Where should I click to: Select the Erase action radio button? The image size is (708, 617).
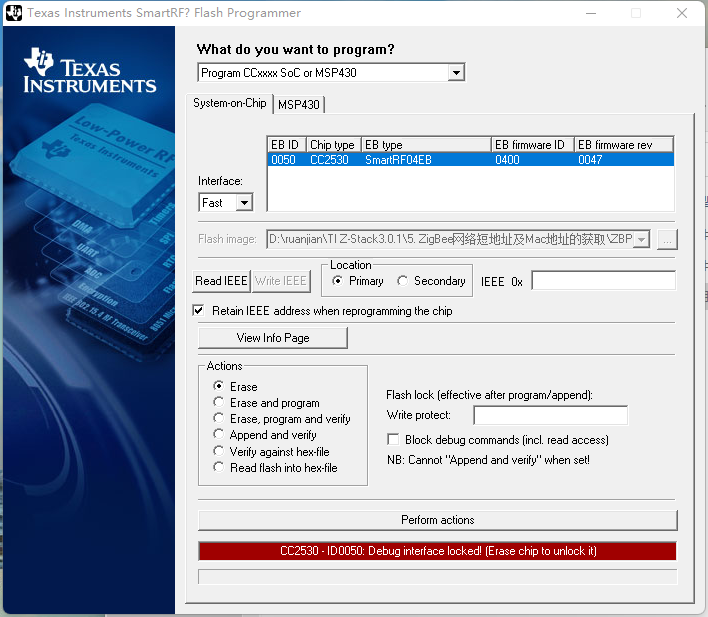click(219, 386)
